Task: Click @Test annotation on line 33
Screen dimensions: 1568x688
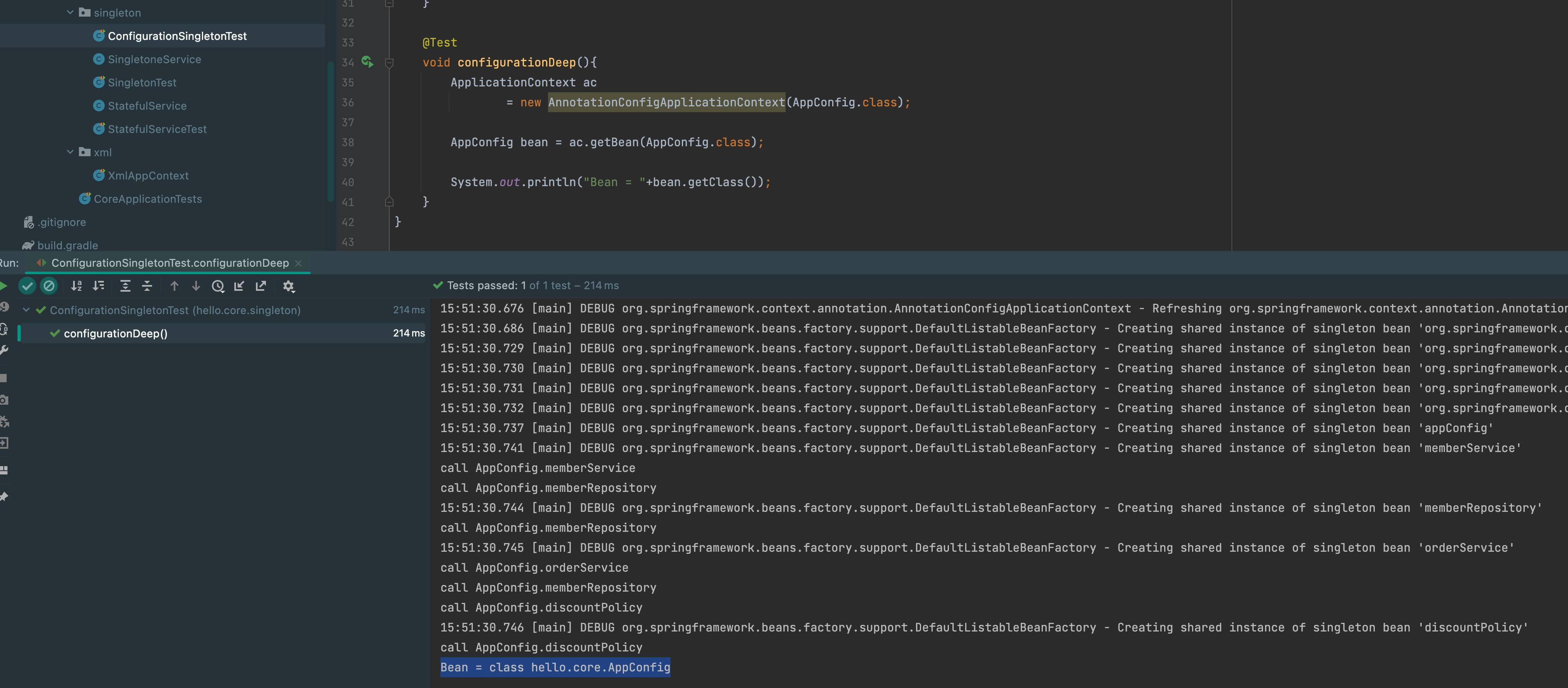Action: pos(440,43)
